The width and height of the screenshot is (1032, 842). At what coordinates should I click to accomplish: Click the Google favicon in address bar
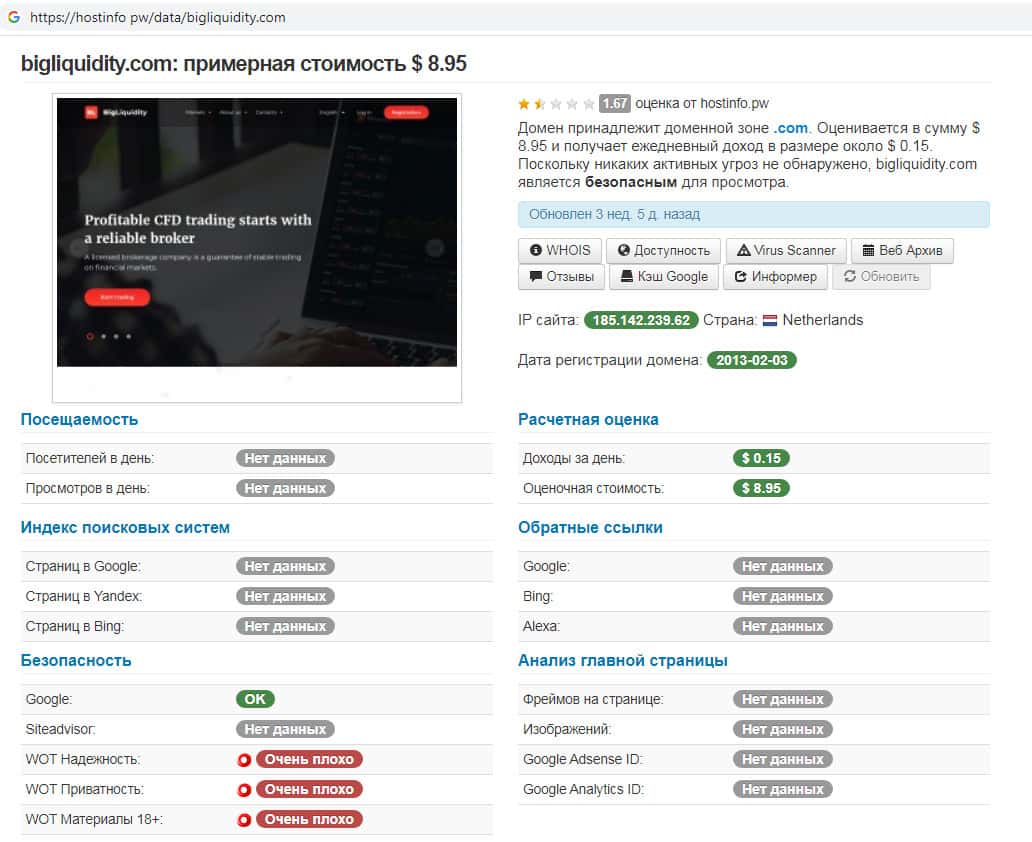[x=14, y=17]
